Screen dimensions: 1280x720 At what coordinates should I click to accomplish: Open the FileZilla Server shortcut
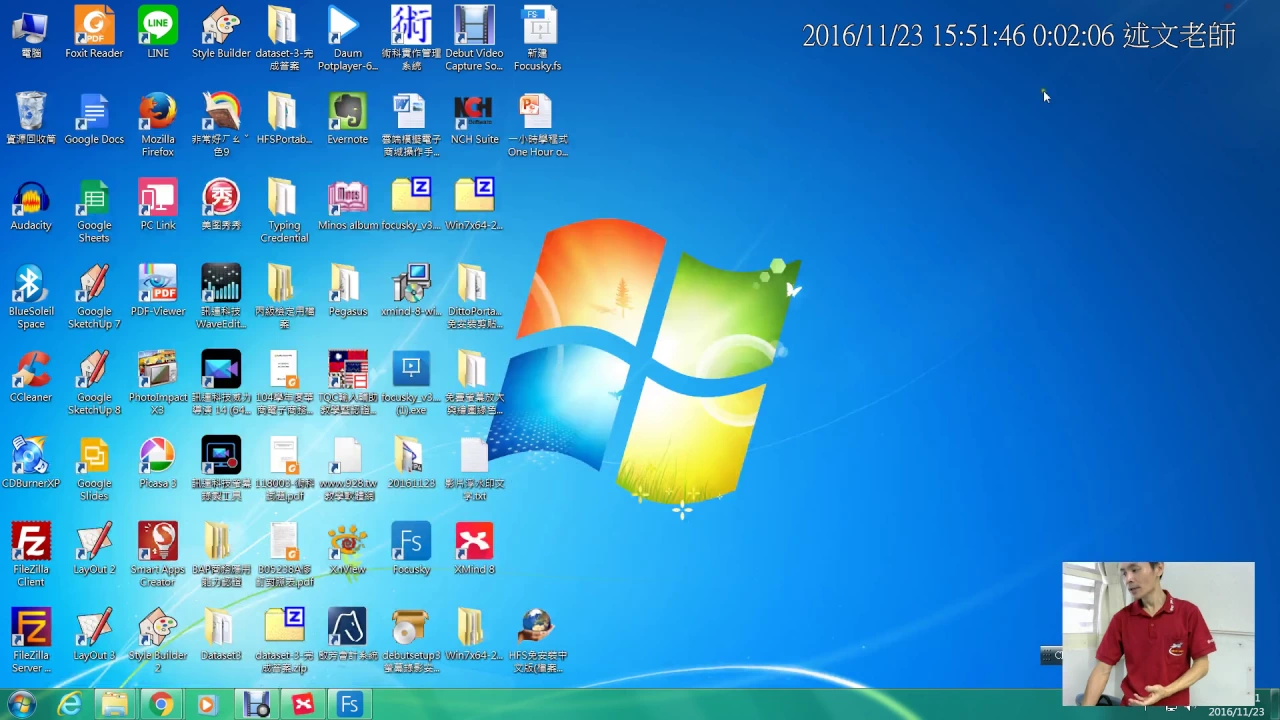click(x=31, y=640)
